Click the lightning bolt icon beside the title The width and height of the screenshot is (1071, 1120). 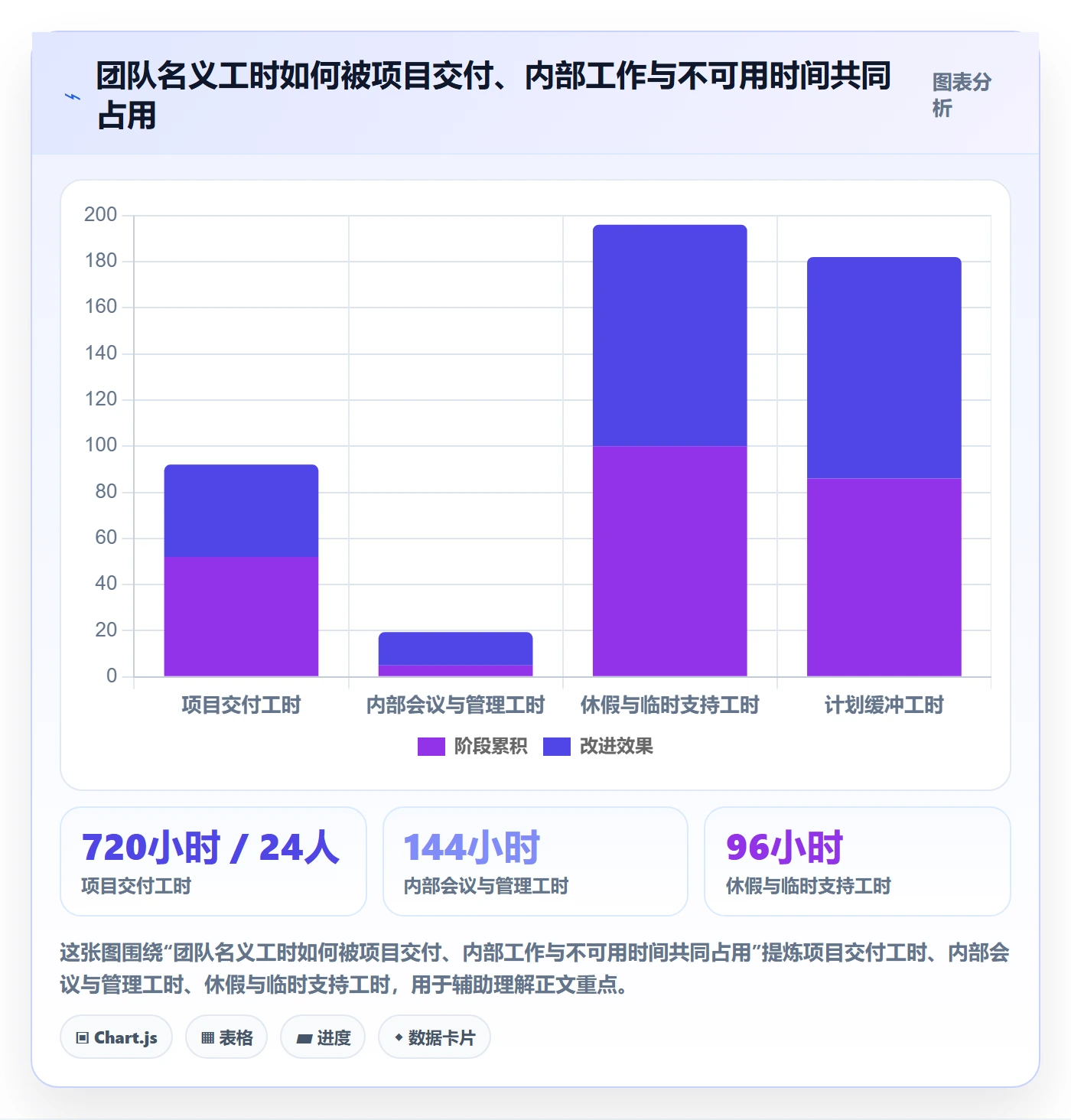click(73, 97)
